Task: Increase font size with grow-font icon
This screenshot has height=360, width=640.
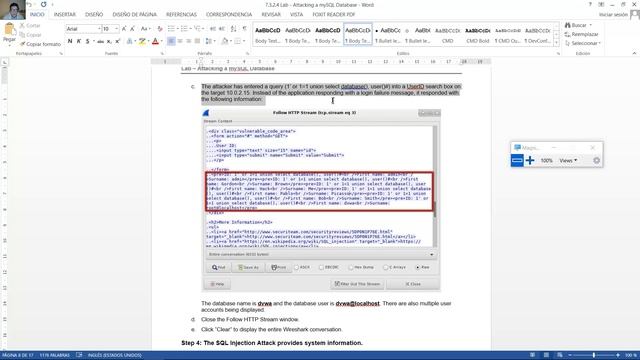Action: pyautogui.click(x=124, y=29)
